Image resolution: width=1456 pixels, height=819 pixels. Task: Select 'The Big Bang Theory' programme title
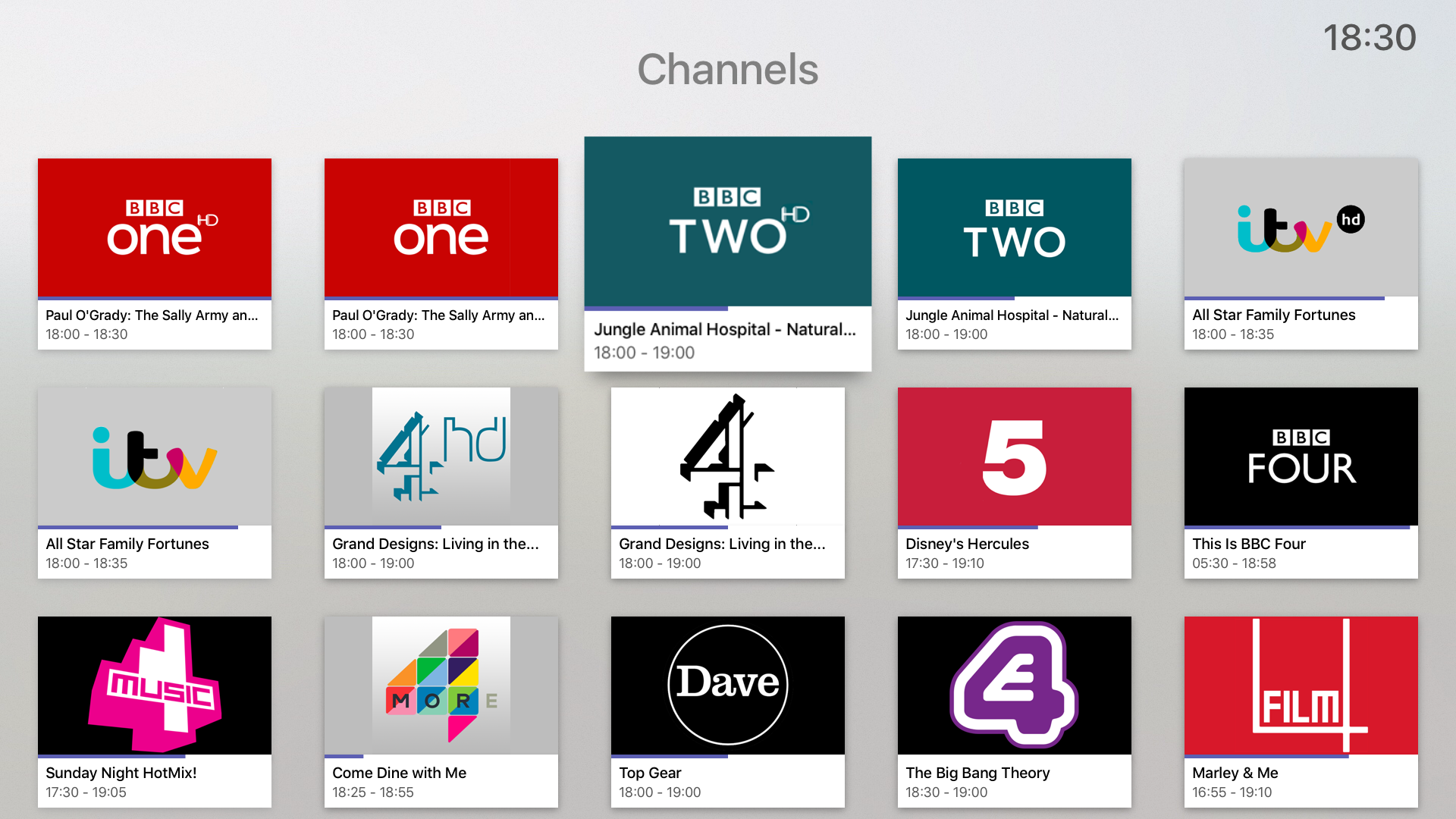978,773
